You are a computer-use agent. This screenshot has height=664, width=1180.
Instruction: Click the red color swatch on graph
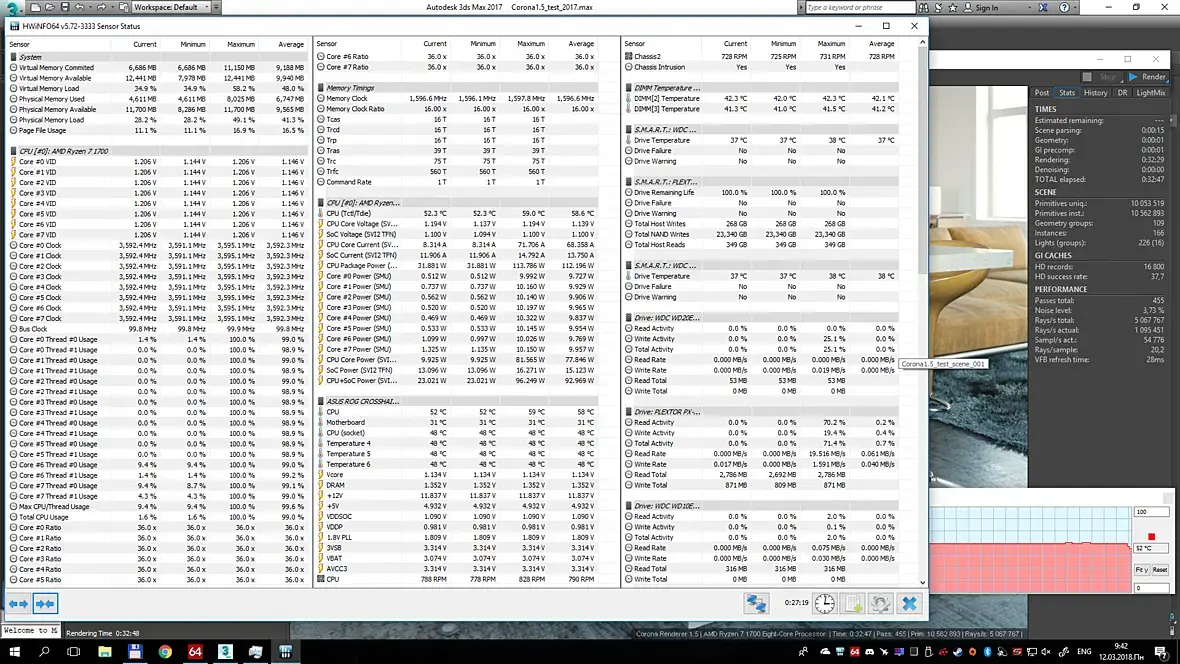1151,537
